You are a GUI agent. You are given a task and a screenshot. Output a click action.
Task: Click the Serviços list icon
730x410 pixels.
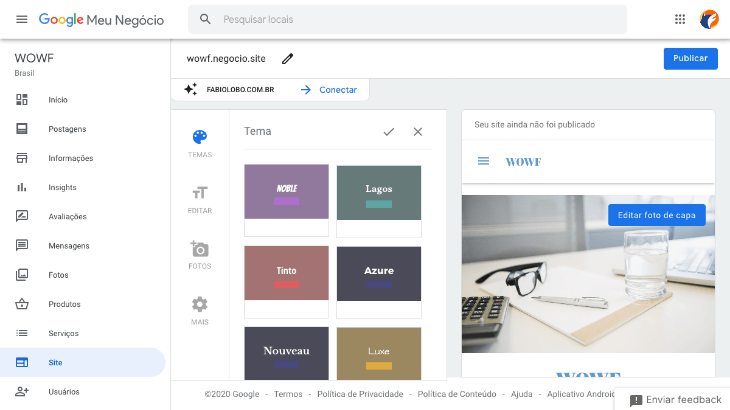click(x=22, y=333)
